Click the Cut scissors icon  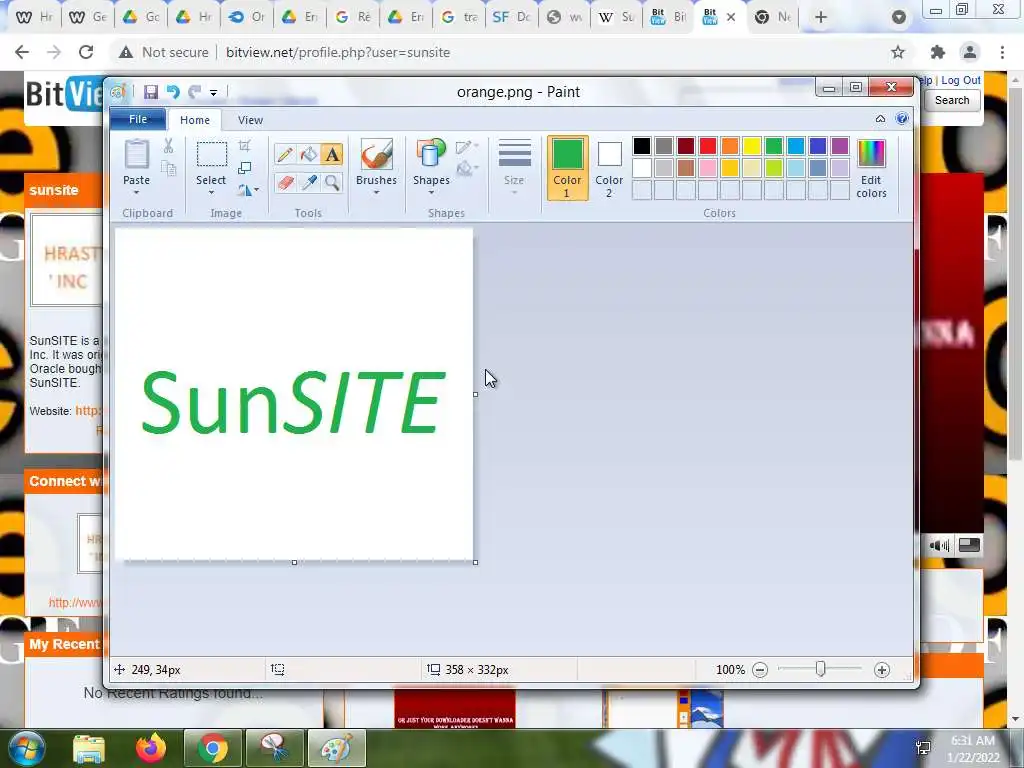coord(168,146)
